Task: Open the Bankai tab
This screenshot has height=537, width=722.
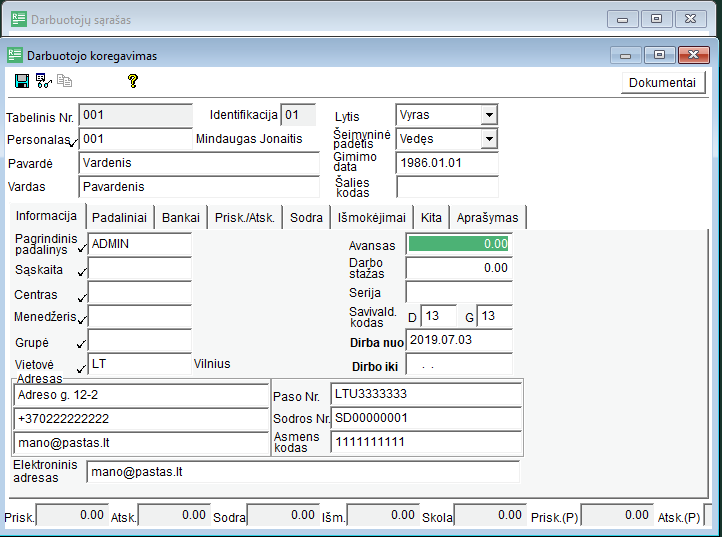Action: pyautogui.click(x=181, y=217)
